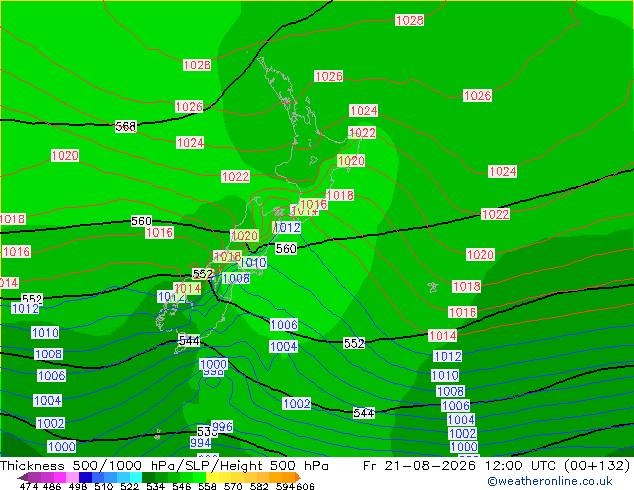This screenshot has height=490, width=634.
Task: Click the '558' value in the legend
Action: [x=207, y=486]
